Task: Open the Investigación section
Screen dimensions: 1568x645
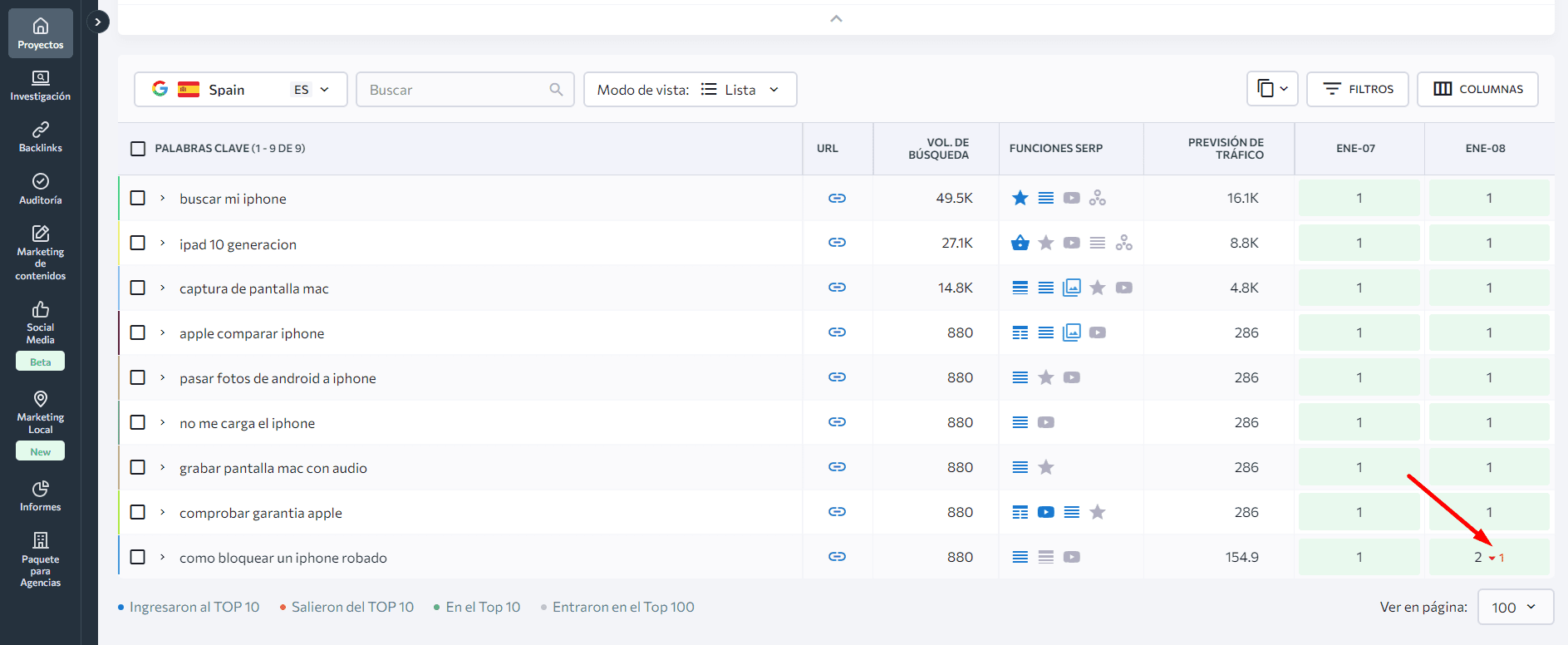Action: point(41,86)
